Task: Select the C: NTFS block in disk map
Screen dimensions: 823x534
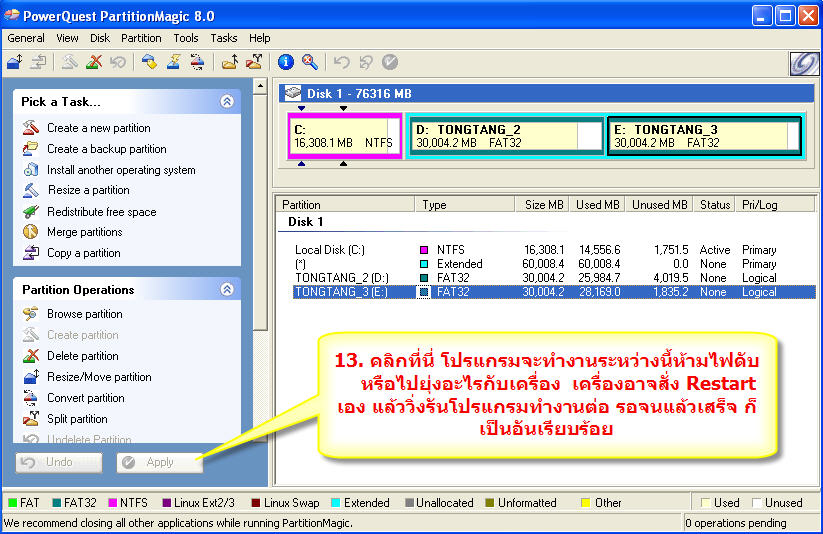Action: click(344, 136)
